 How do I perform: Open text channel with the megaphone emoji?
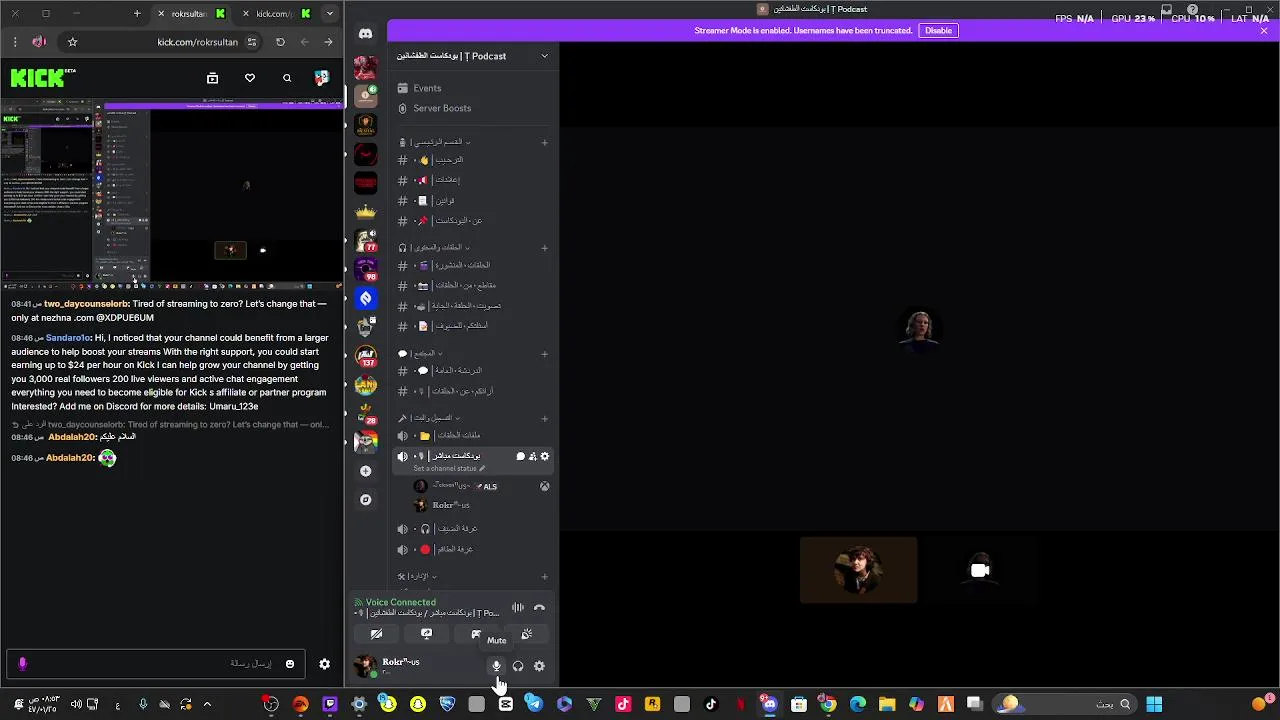coord(473,180)
